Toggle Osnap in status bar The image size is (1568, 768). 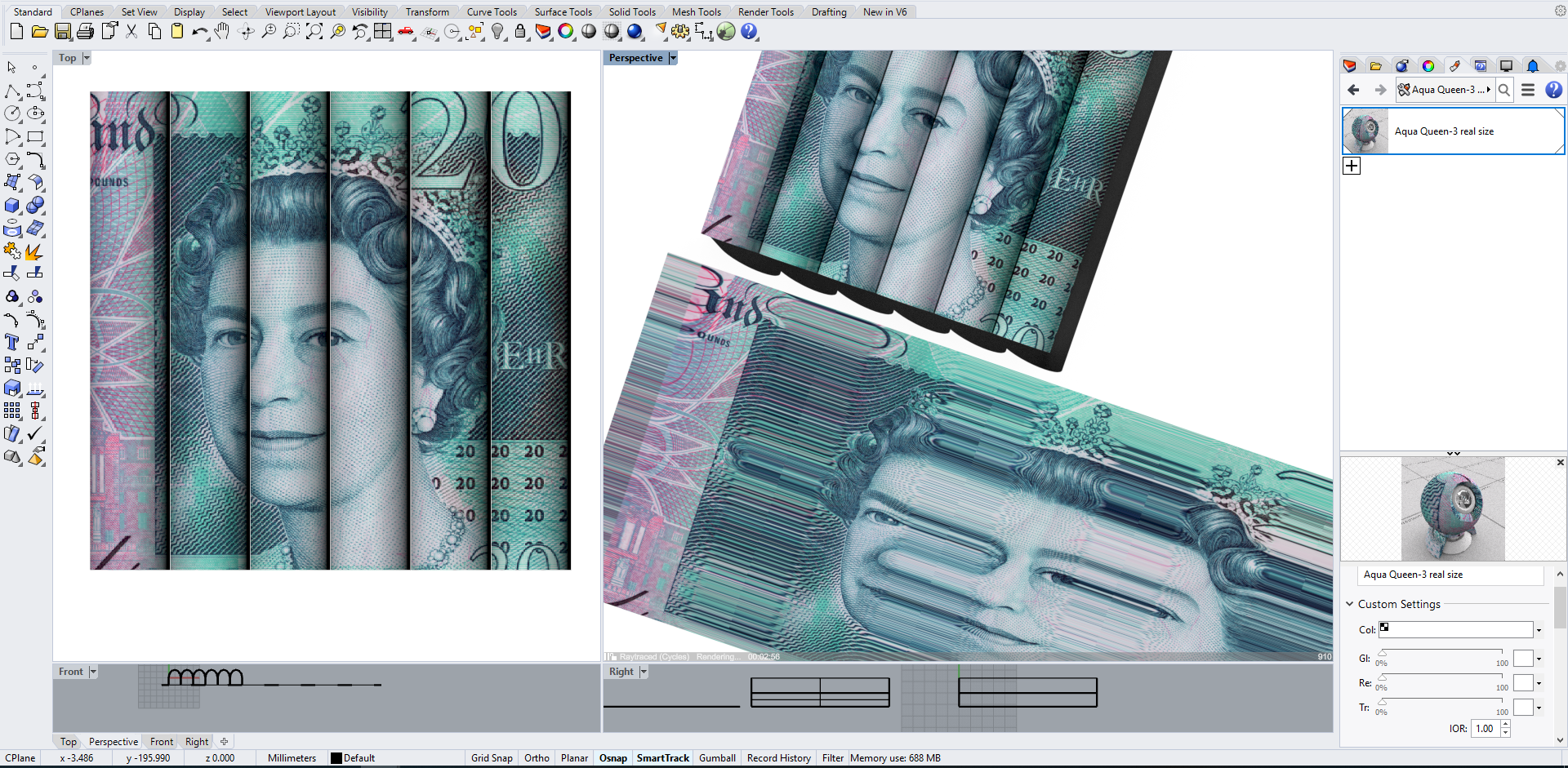click(x=613, y=758)
